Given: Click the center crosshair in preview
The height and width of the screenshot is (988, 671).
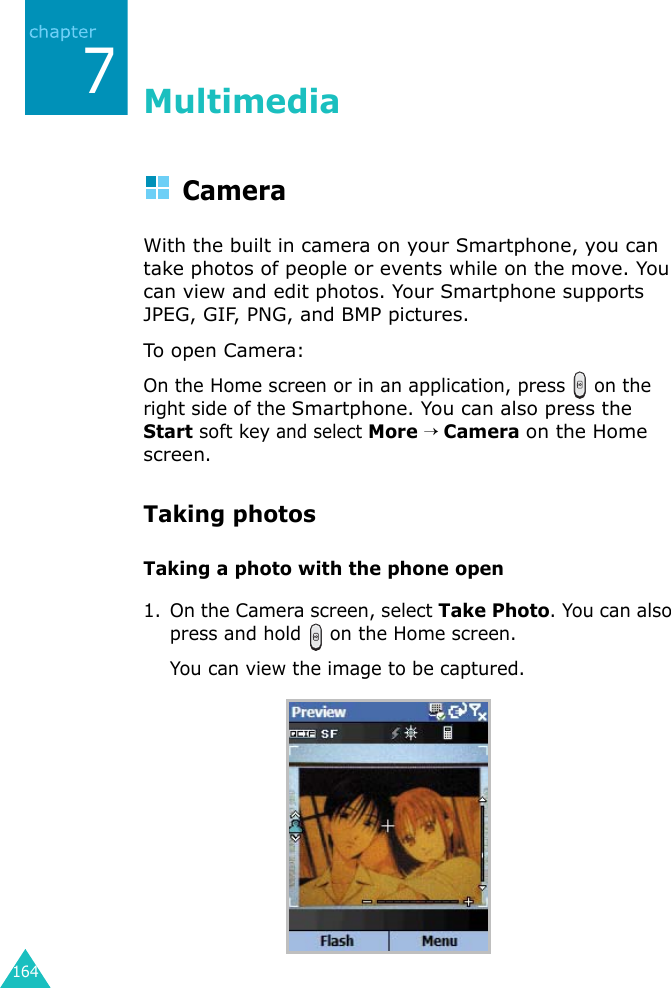Looking at the screenshot, I should 387,825.
